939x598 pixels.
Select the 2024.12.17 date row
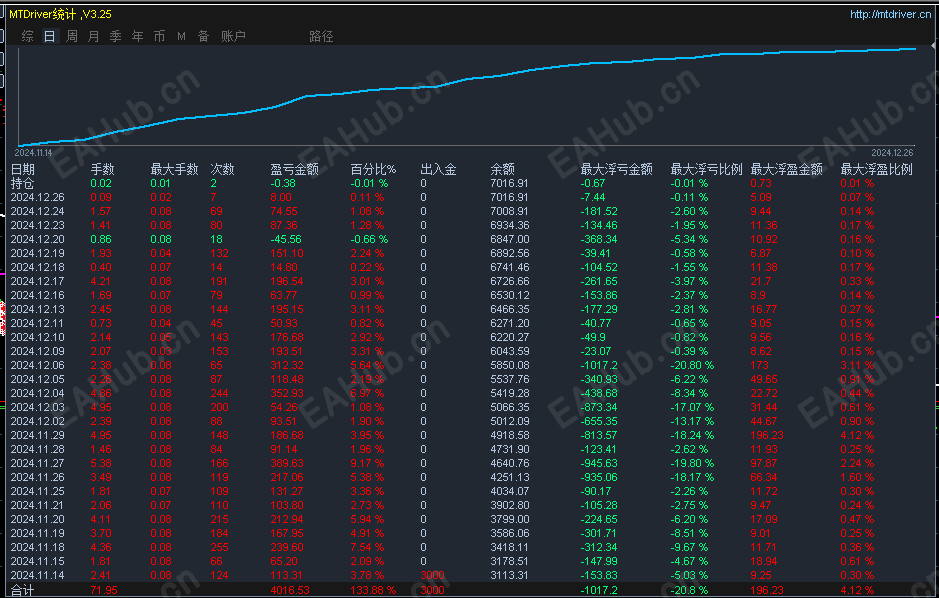click(x=37, y=281)
